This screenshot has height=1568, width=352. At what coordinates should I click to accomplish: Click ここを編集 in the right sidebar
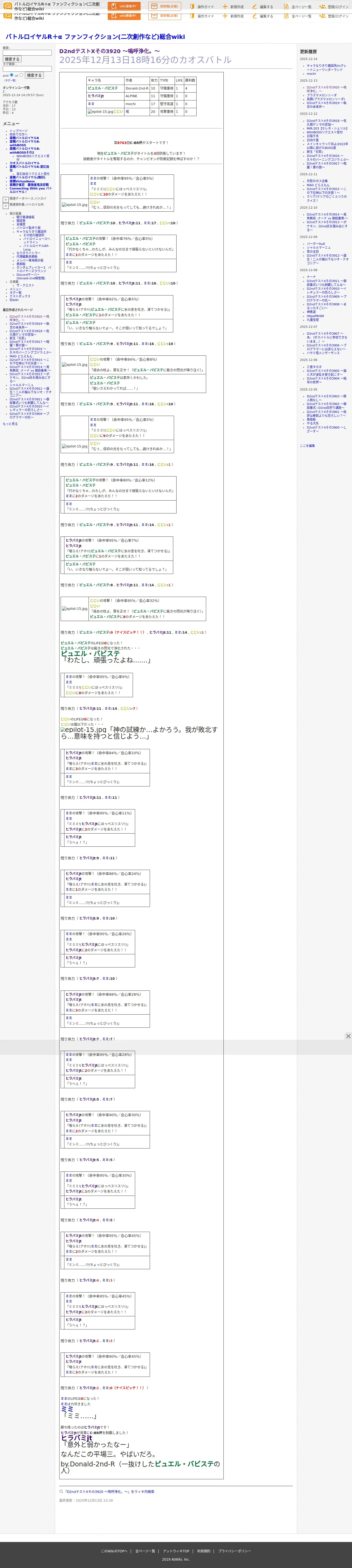coord(307,446)
